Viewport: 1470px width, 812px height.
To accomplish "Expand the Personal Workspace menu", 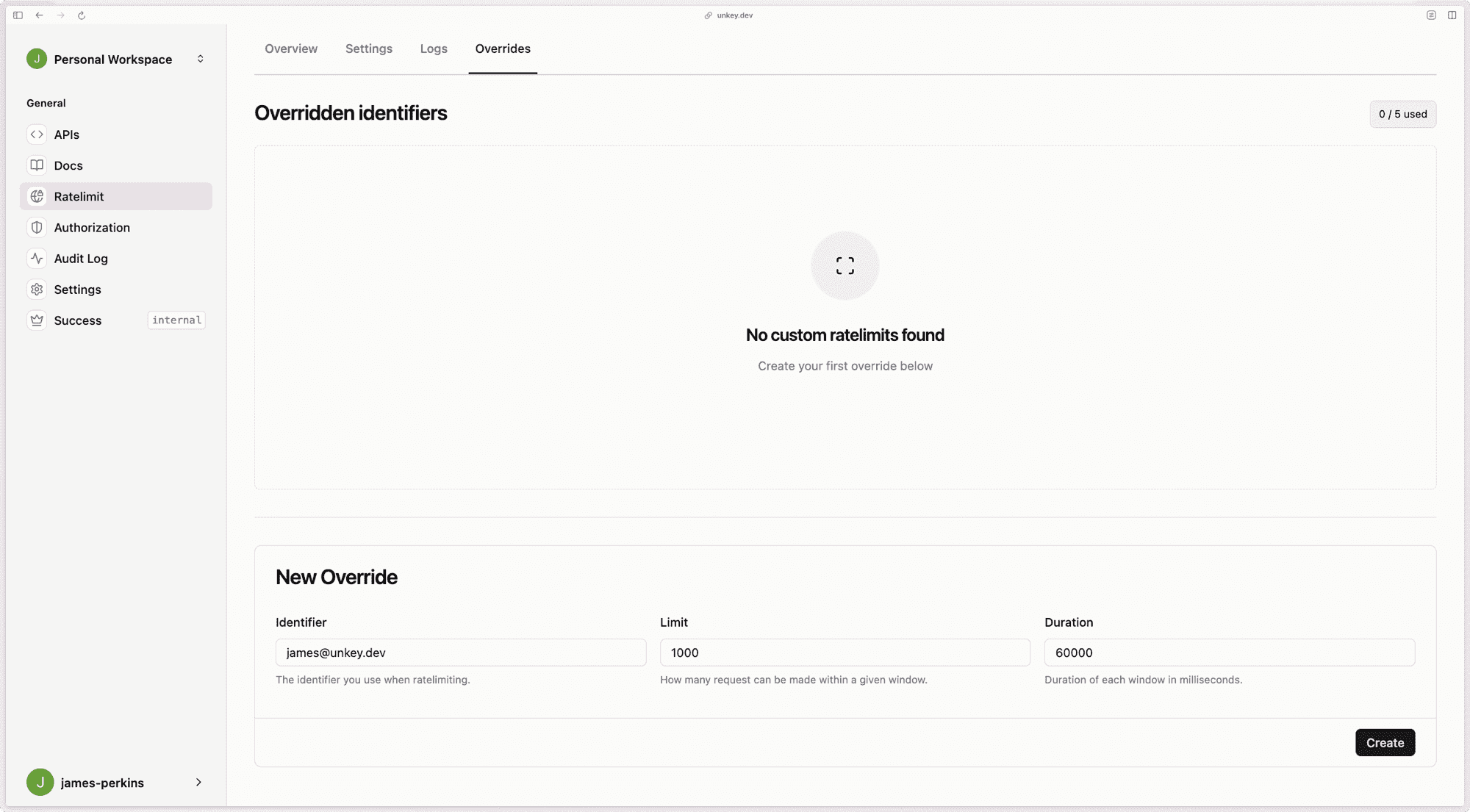I will (x=199, y=59).
